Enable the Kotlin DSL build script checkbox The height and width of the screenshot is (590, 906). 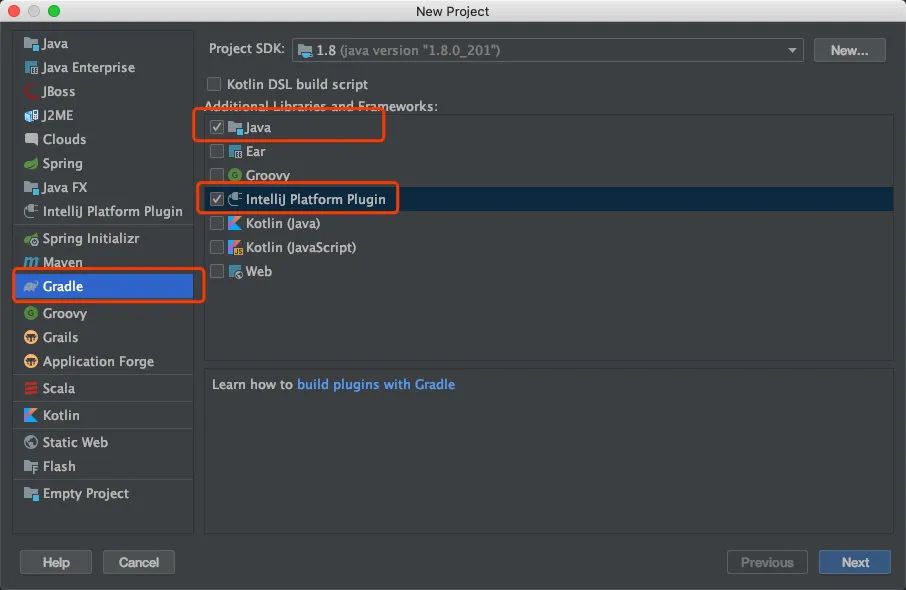214,84
